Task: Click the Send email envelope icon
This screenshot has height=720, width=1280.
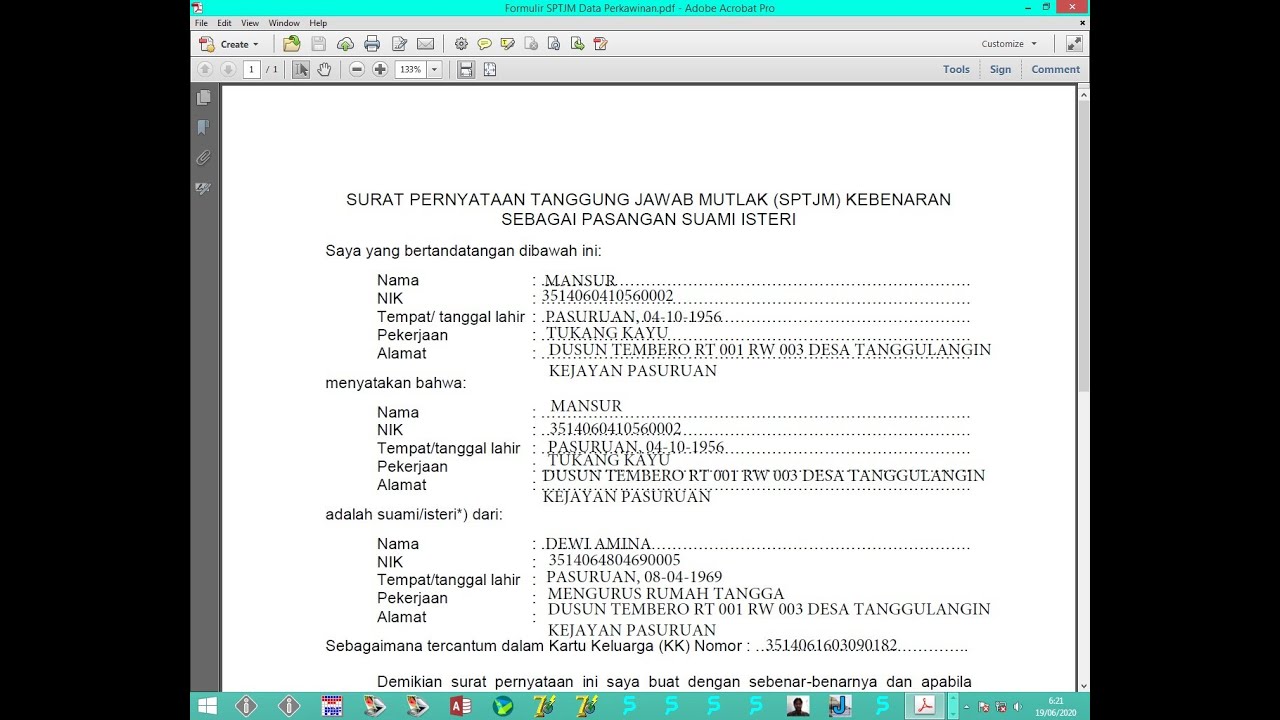Action: pos(425,43)
